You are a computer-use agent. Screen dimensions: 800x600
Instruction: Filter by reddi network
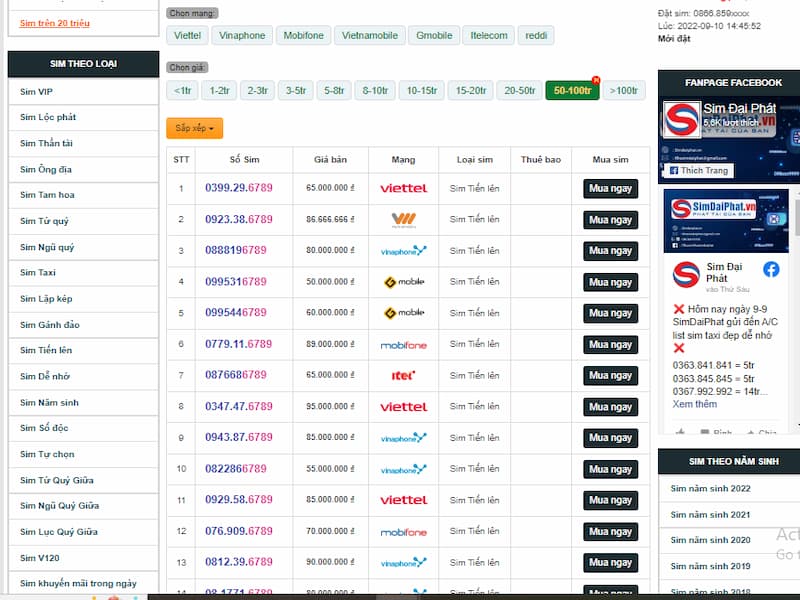click(536, 36)
